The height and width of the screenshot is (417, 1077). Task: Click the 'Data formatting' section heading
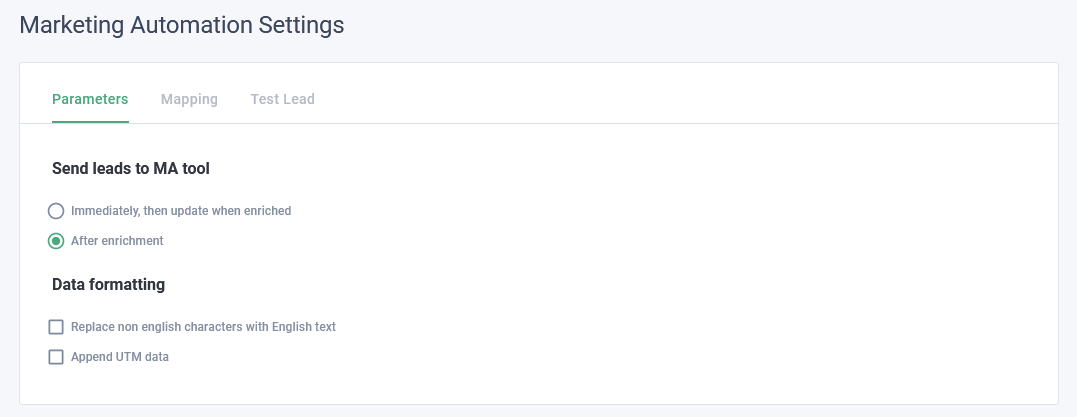tap(108, 285)
